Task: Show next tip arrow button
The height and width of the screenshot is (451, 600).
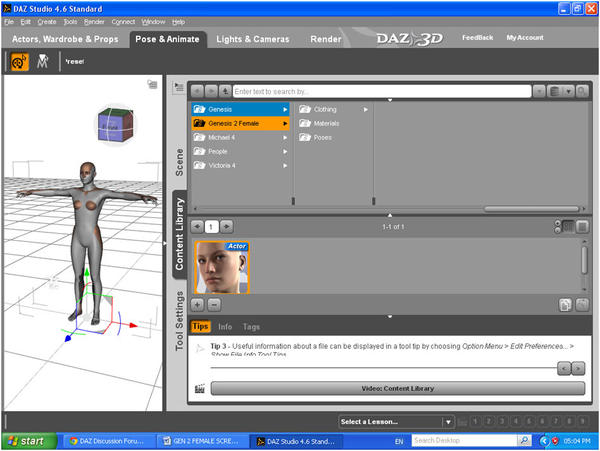Action: (x=578, y=368)
